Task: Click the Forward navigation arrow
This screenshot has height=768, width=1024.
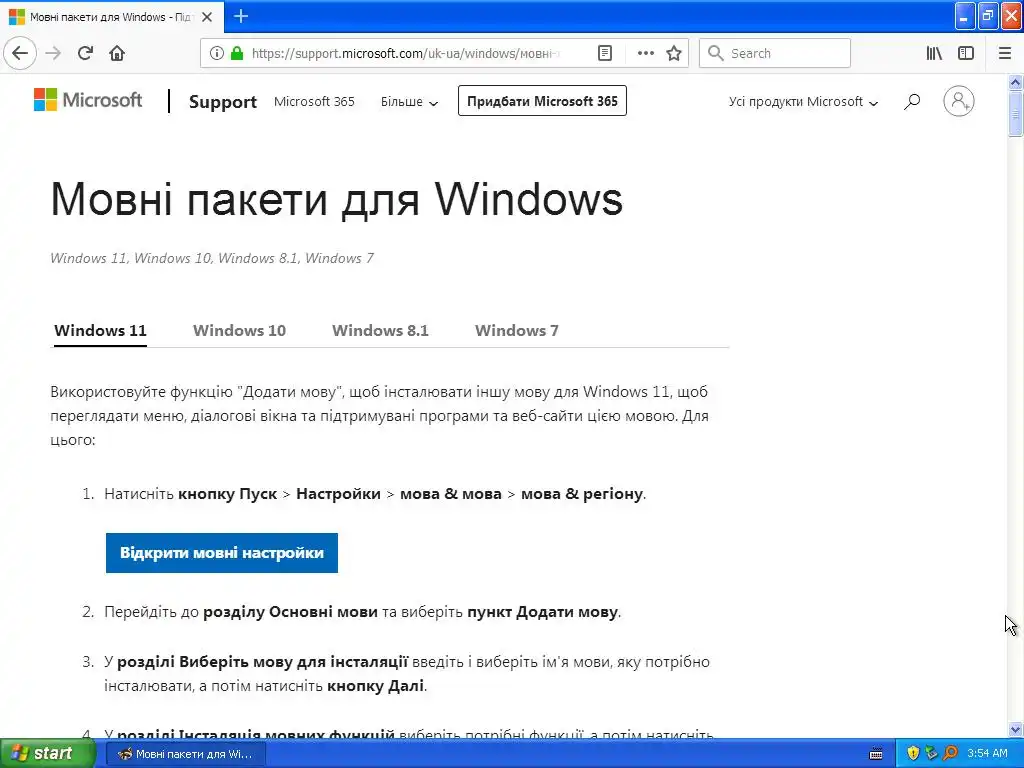Action: (x=54, y=53)
